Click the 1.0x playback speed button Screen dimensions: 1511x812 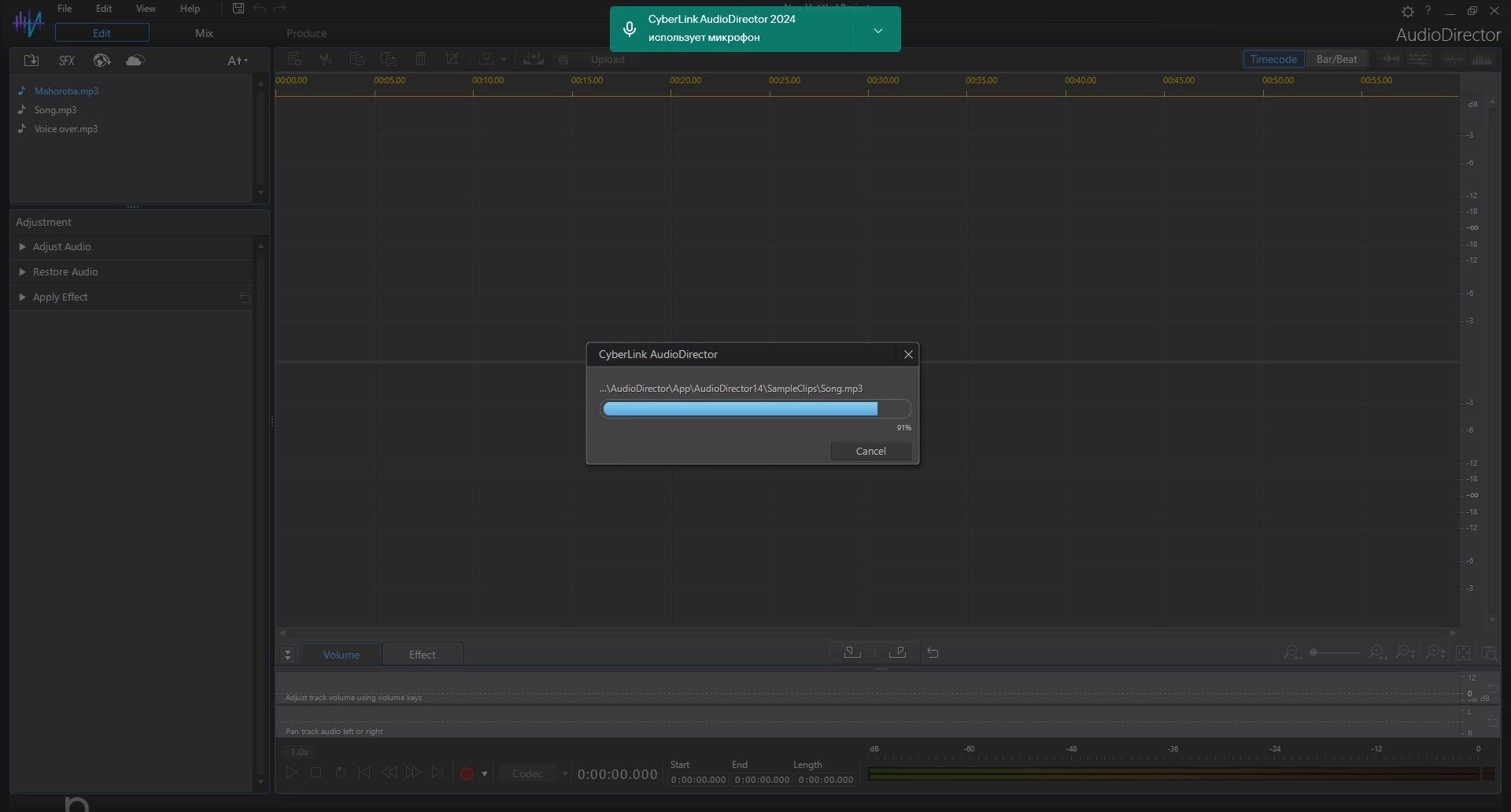(x=300, y=752)
